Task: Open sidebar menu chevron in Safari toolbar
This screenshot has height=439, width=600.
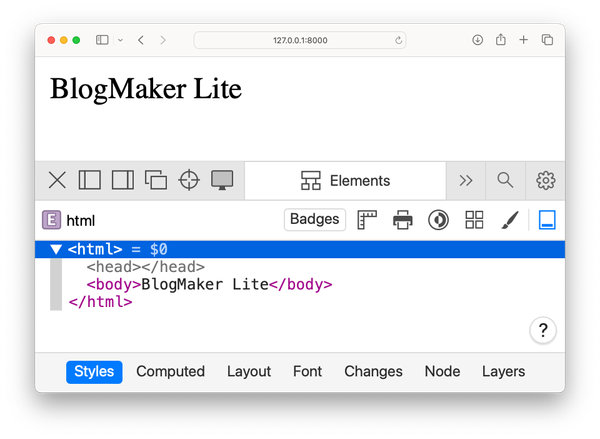Action: click(x=120, y=40)
